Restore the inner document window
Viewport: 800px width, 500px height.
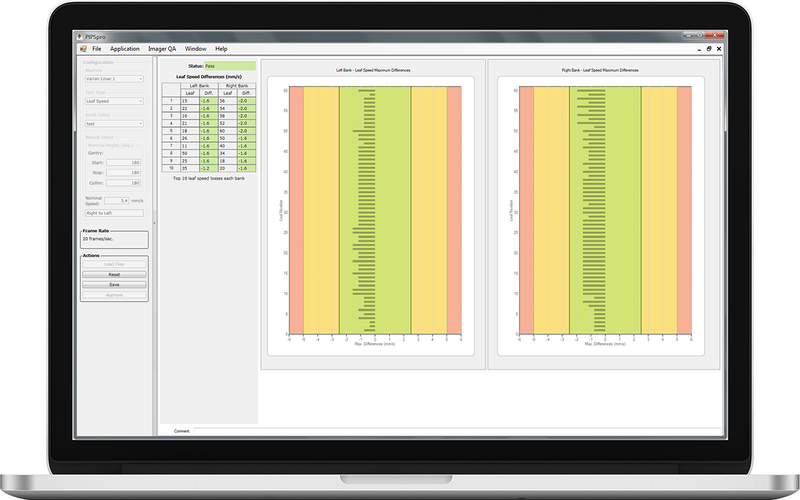coord(709,48)
